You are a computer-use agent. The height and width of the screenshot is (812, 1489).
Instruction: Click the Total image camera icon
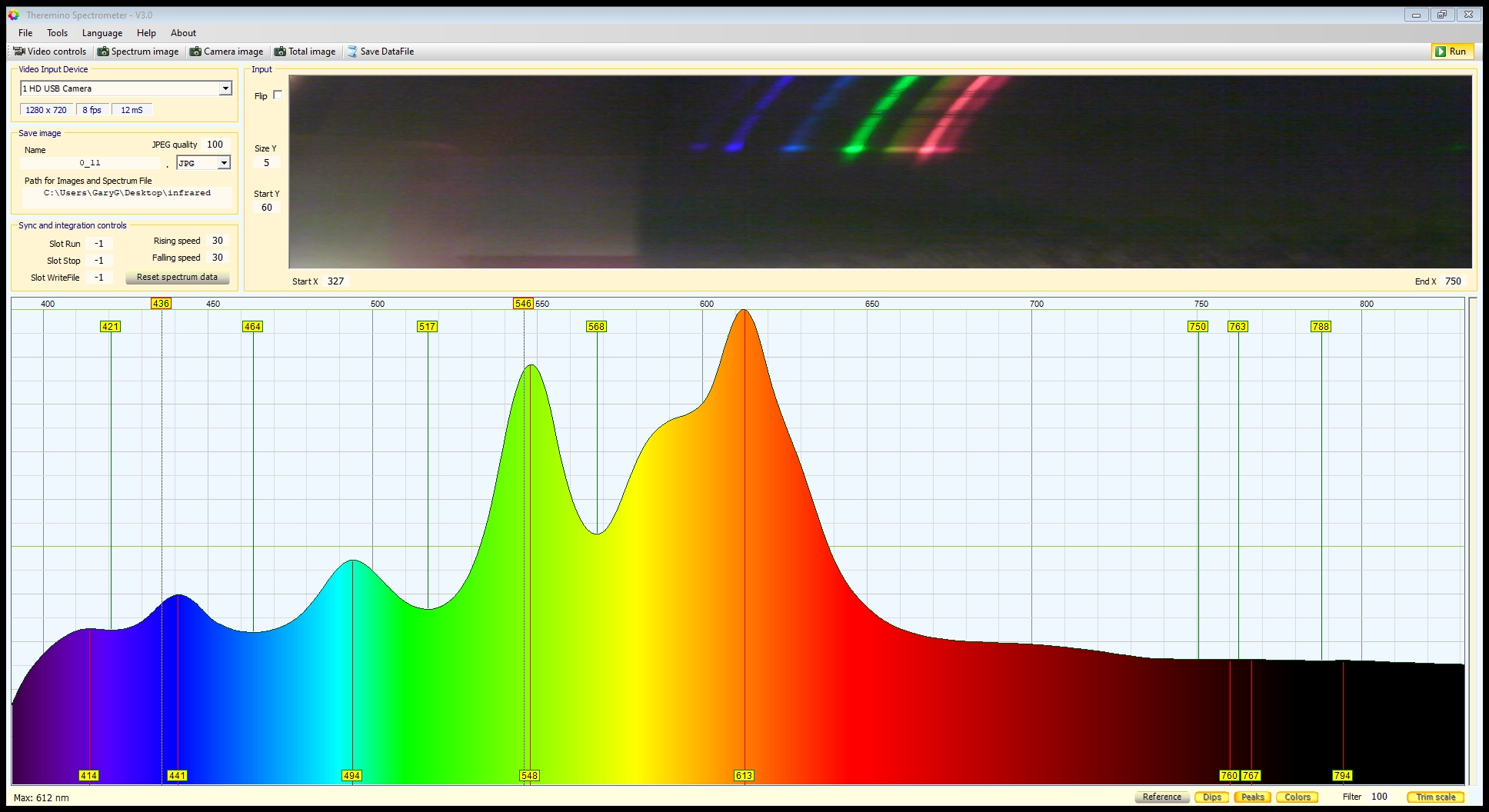tap(281, 52)
